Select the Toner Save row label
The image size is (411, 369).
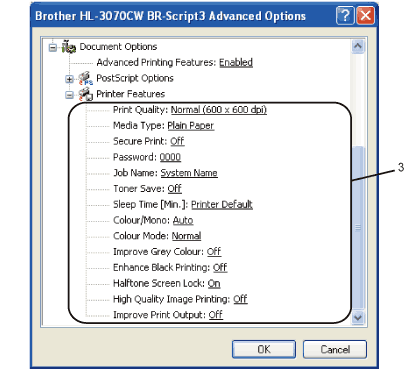[x=139, y=189]
